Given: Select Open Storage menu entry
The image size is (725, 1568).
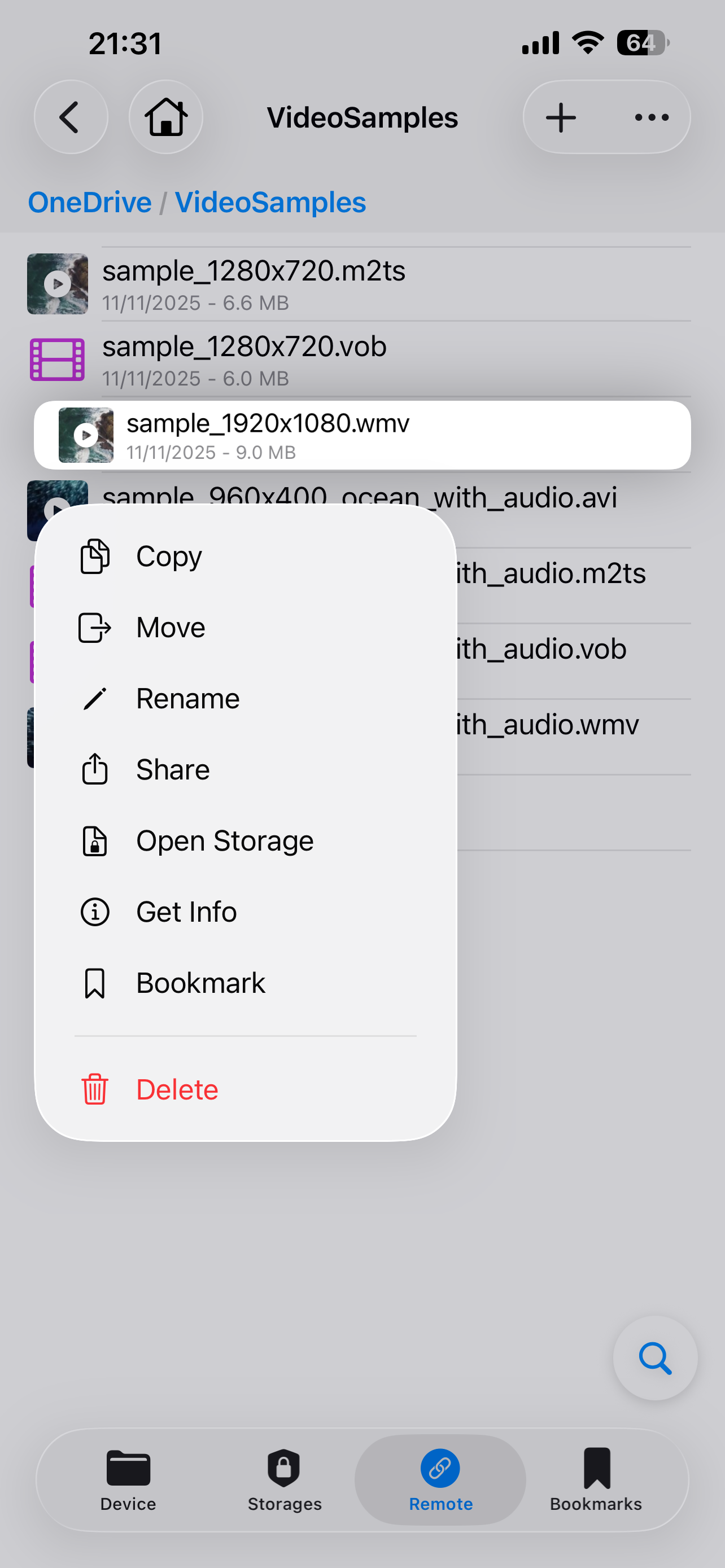Looking at the screenshot, I should 245,841.
